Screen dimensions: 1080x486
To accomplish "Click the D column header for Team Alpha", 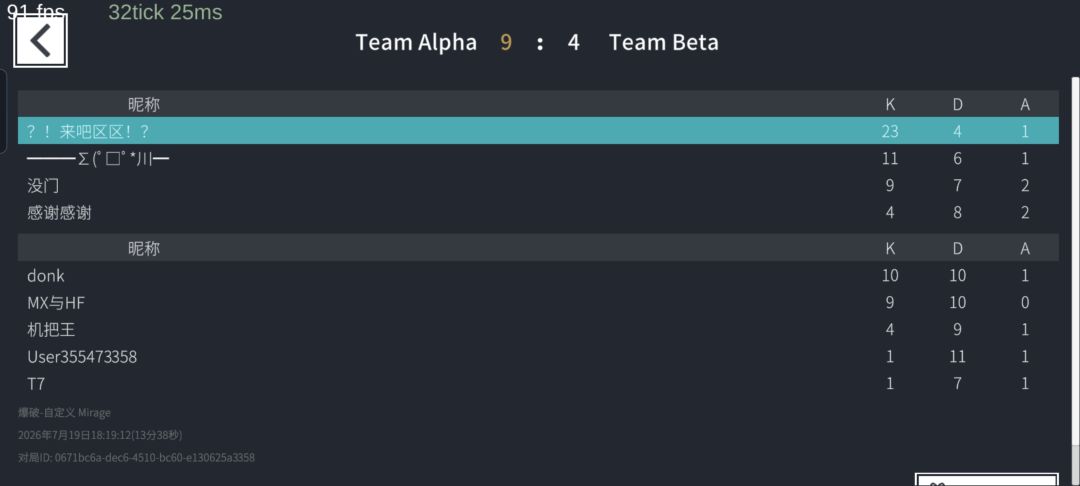I will (957, 104).
